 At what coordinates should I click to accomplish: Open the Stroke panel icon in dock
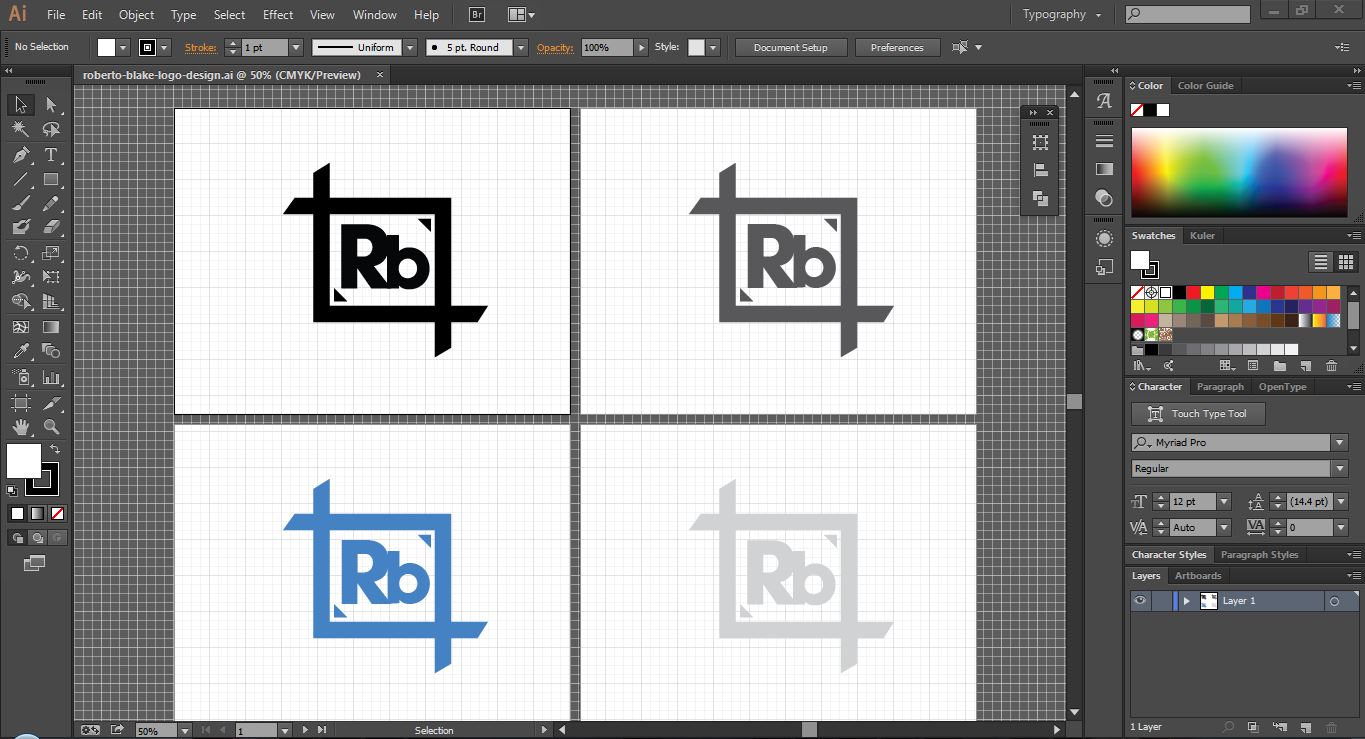[1104, 141]
